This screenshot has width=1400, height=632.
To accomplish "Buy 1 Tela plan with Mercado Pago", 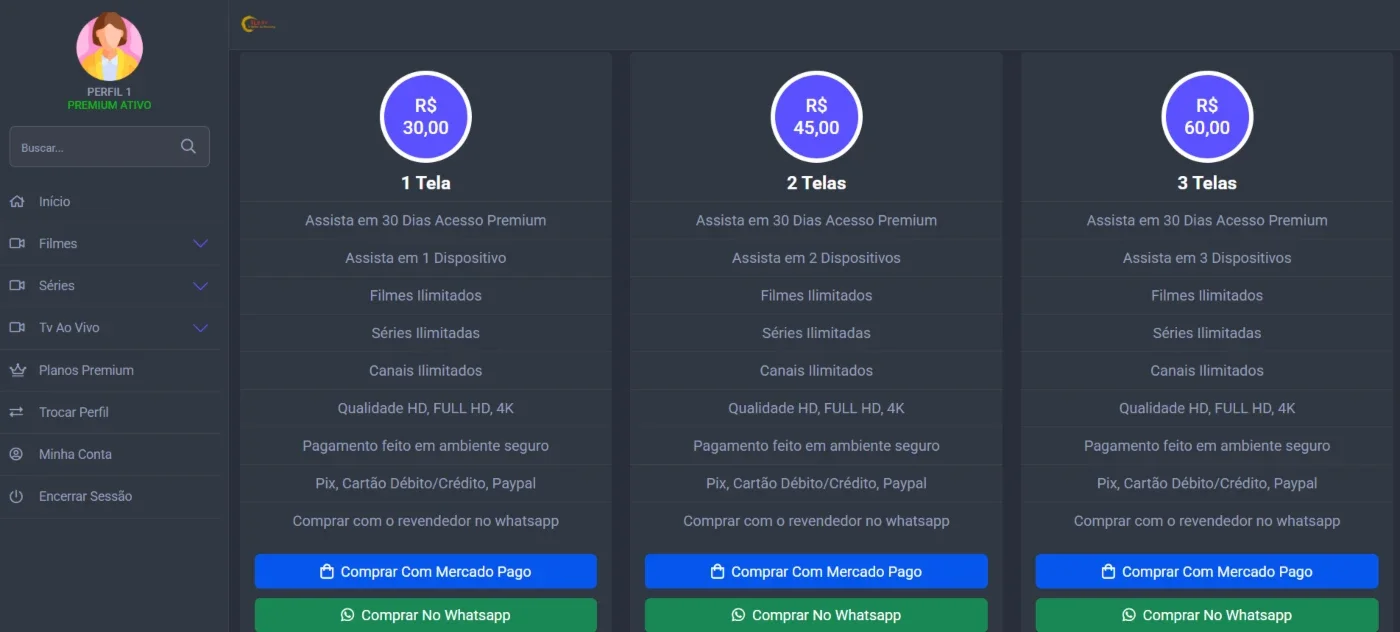I will click(426, 572).
